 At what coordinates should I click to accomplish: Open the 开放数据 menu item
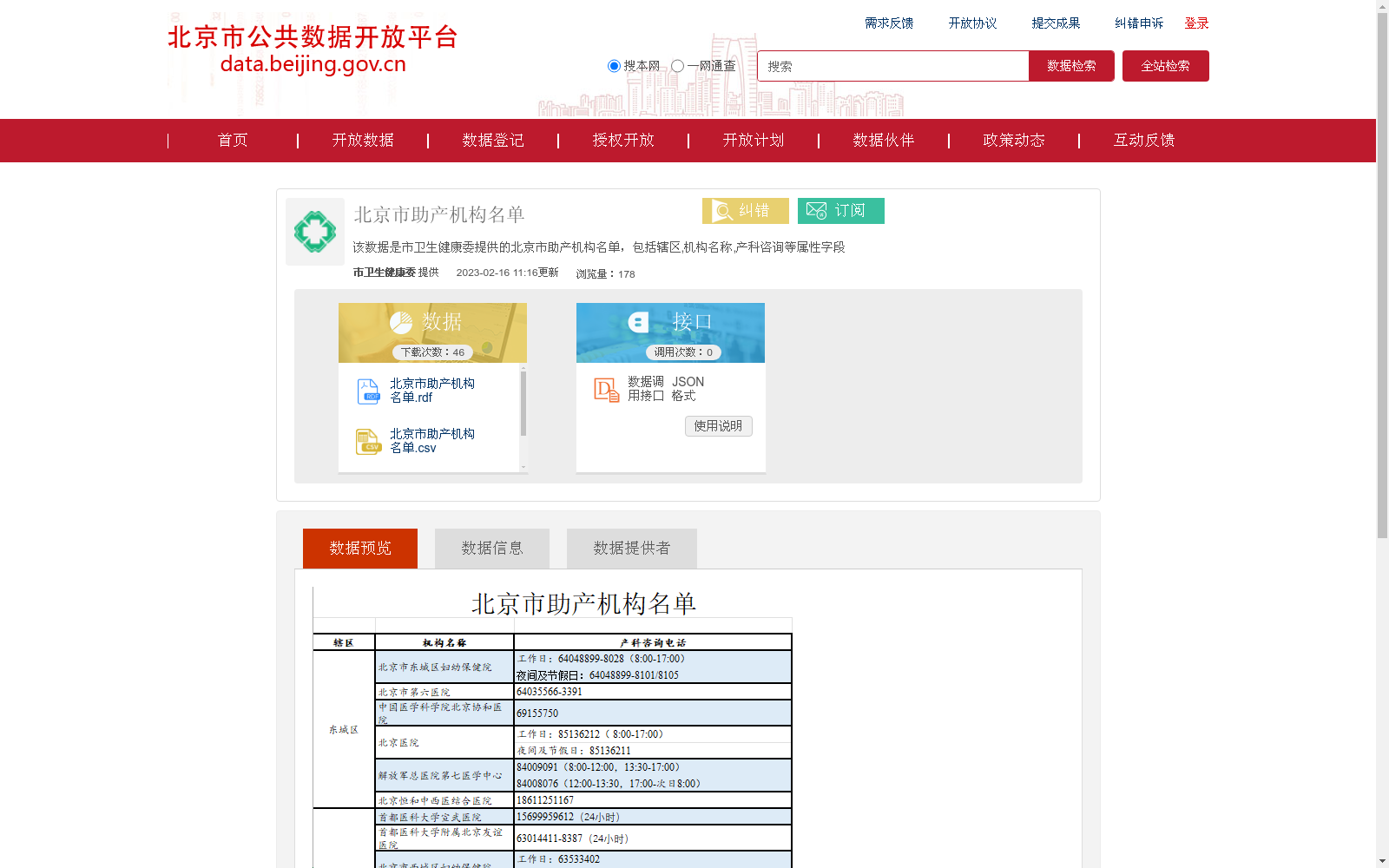click(363, 141)
